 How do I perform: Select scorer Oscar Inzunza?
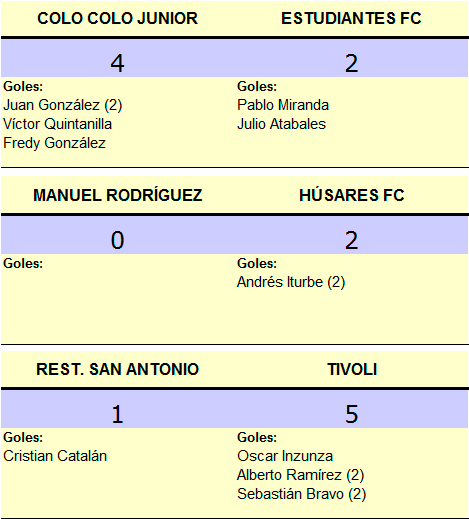[x=285, y=456]
